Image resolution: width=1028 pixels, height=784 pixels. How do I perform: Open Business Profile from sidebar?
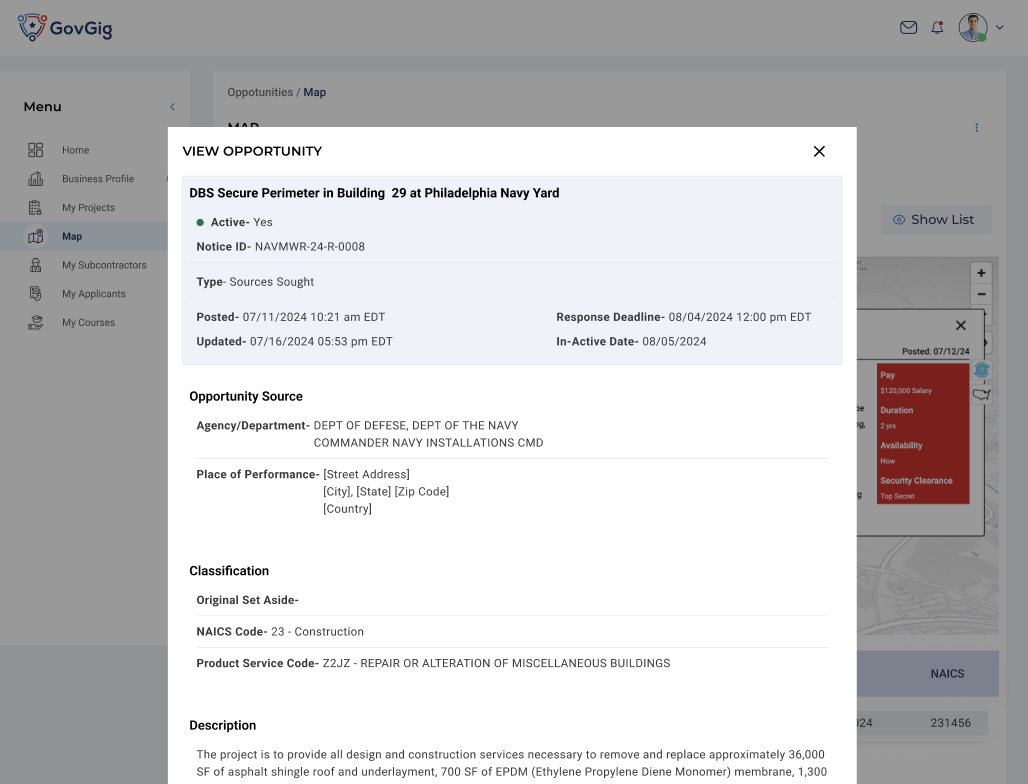[97, 179]
